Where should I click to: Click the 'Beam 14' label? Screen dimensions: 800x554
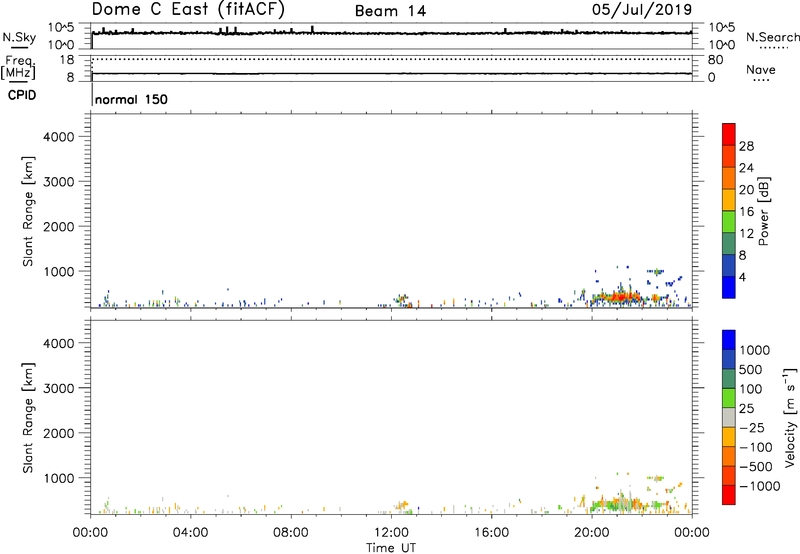click(390, 11)
